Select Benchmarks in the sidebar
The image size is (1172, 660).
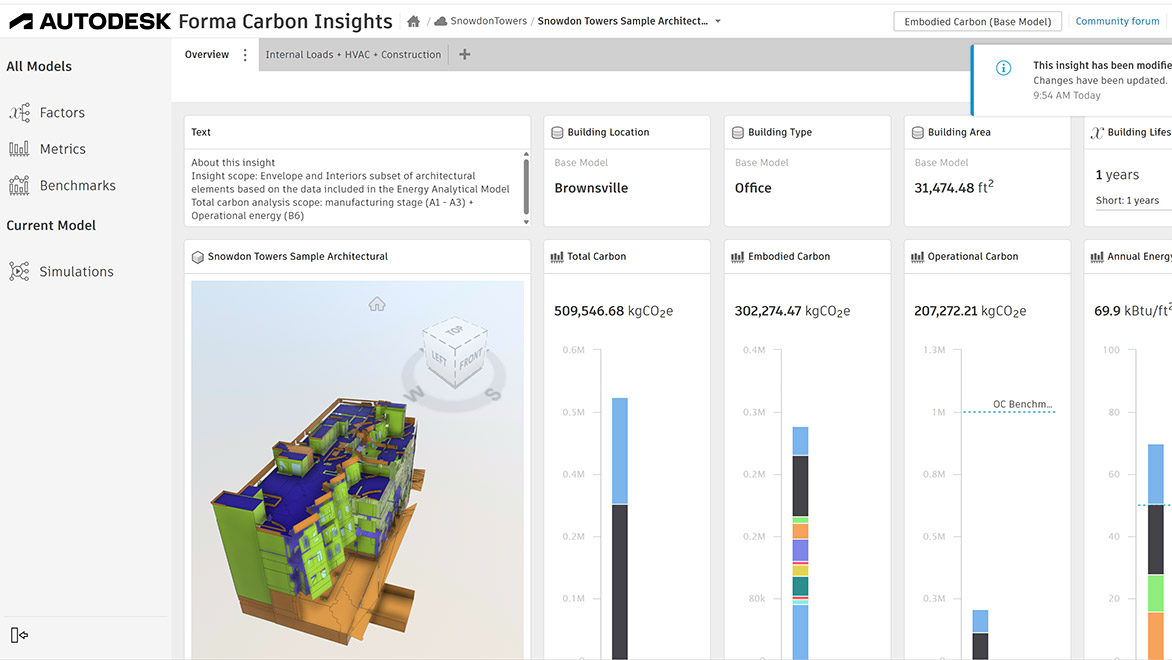point(78,185)
